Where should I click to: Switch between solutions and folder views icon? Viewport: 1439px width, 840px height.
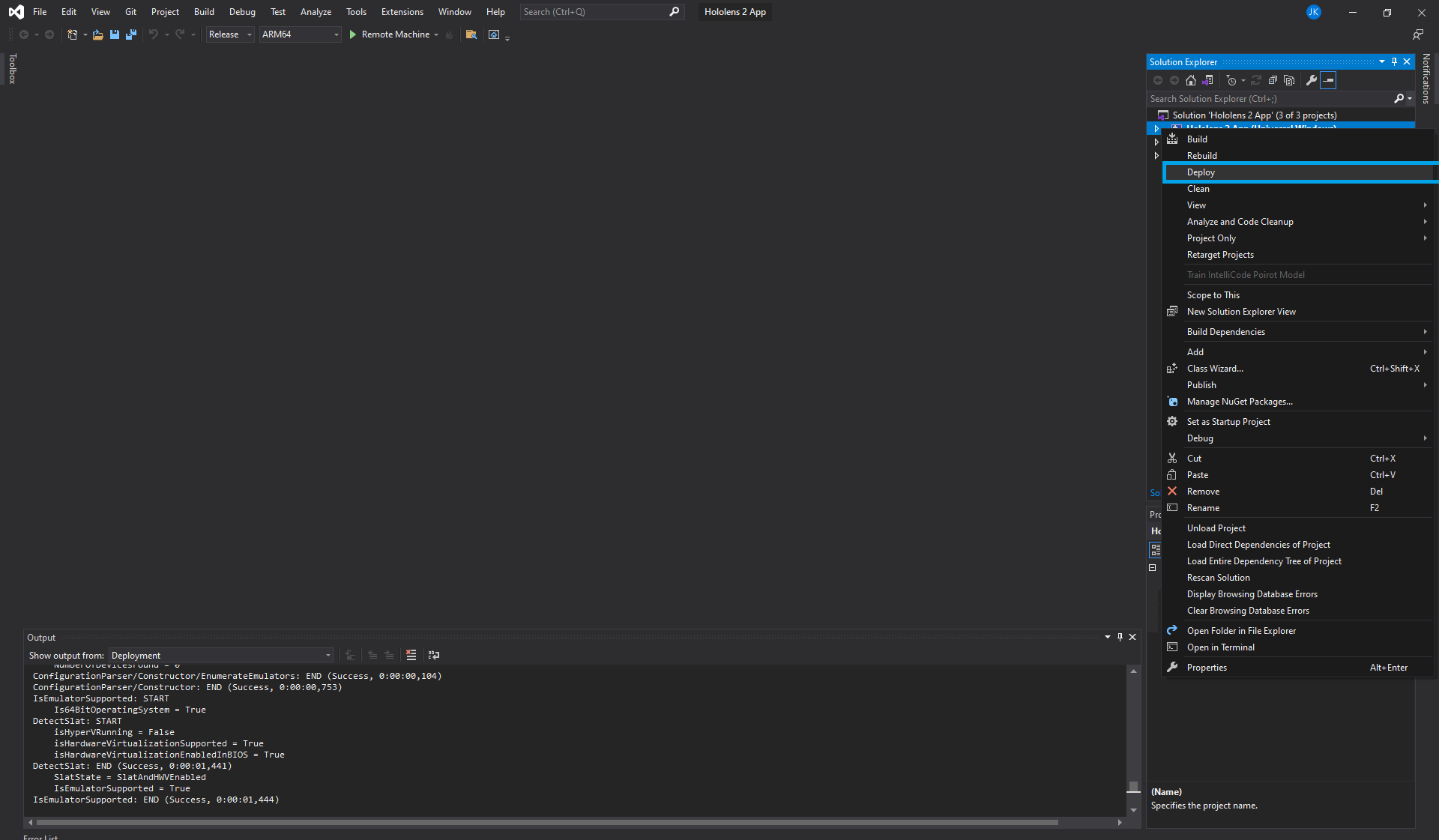[x=1207, y=80]
